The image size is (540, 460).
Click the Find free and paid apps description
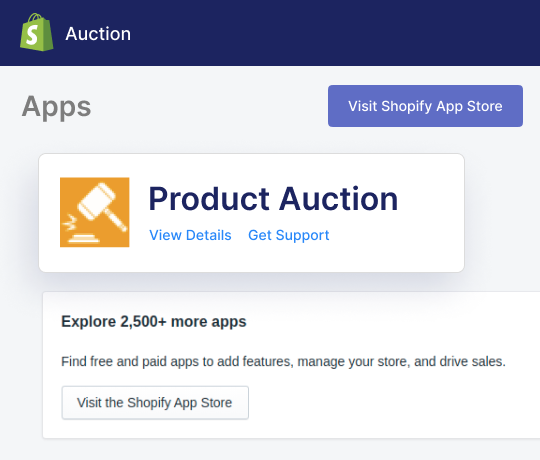point(283,362)
